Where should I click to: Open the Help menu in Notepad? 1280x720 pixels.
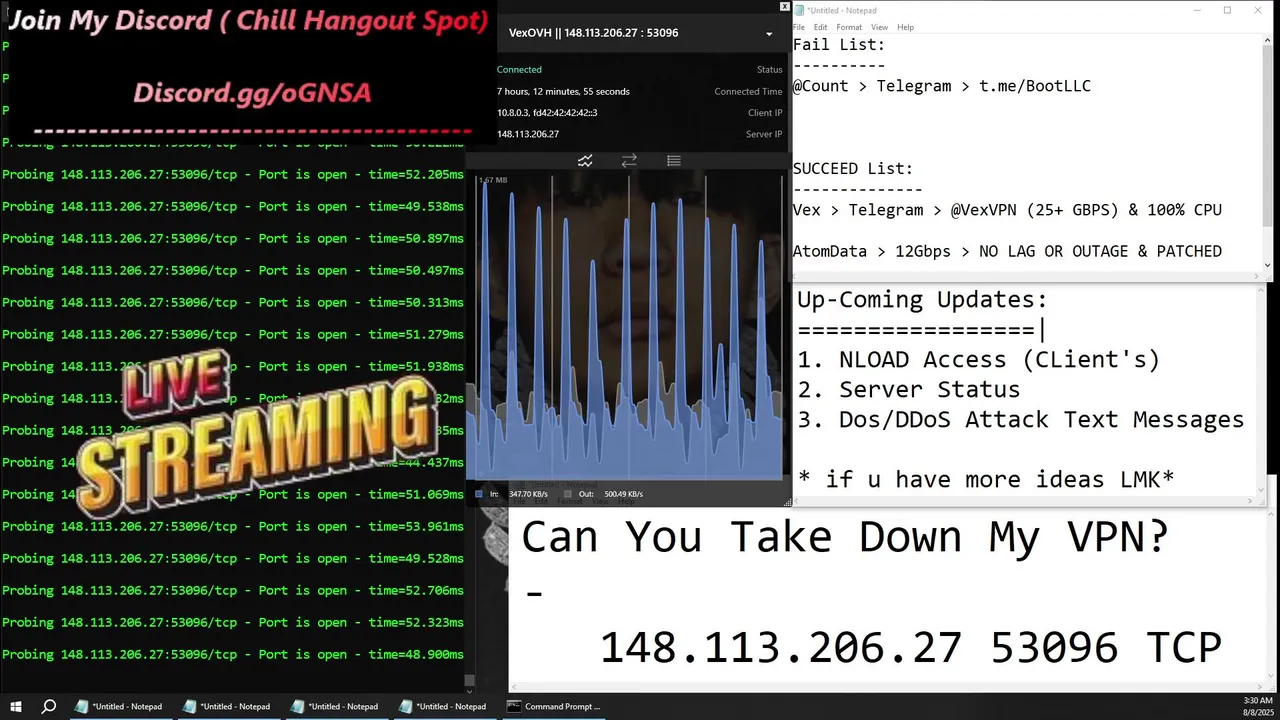[x=905, y=27]
